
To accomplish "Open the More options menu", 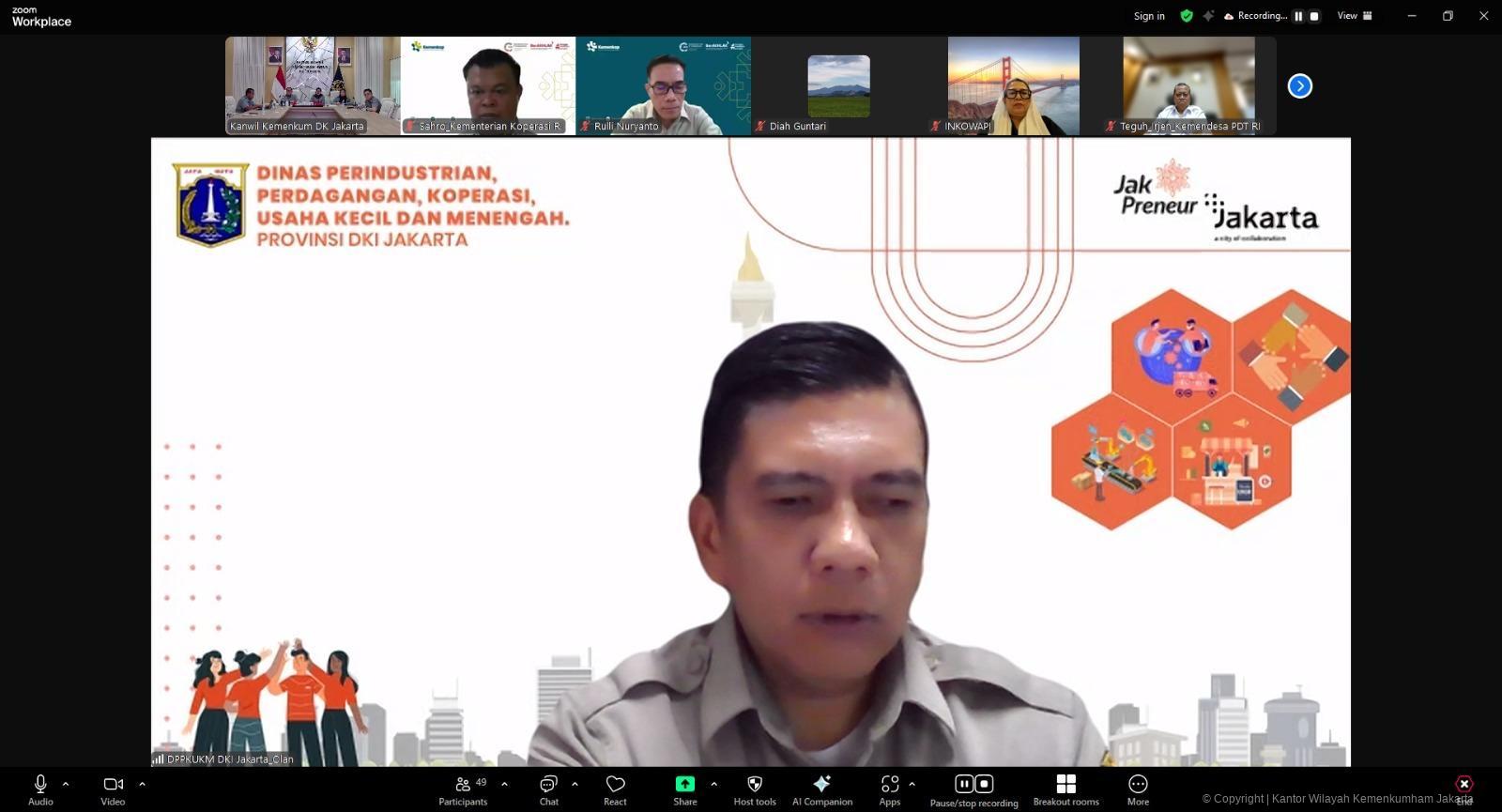I will point(1138,789).
